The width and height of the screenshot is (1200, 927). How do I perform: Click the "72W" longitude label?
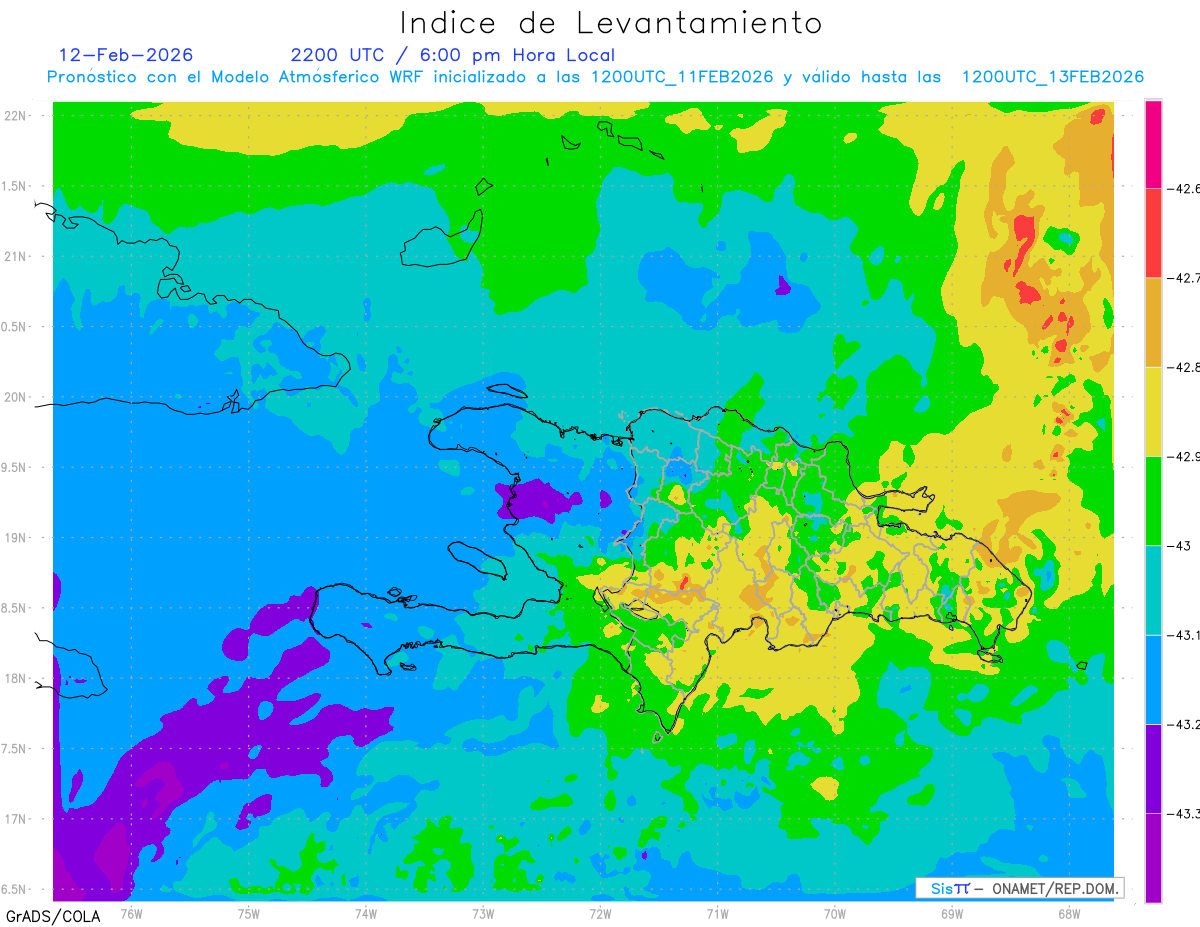click(600, 913)
